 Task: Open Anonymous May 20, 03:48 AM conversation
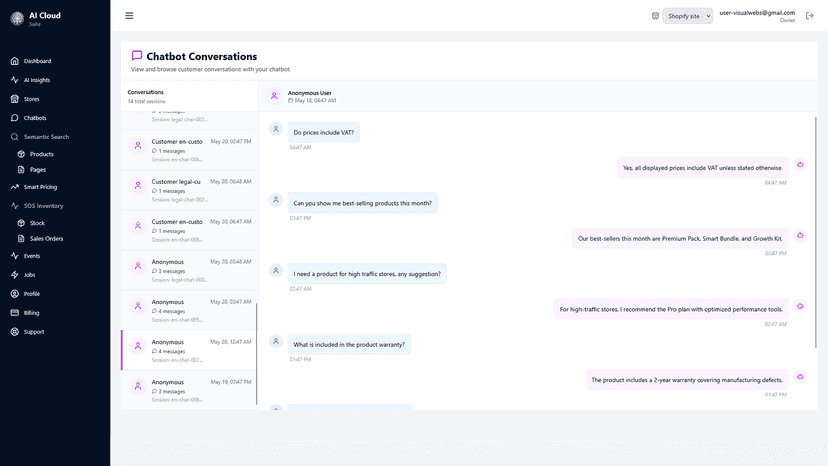click(190, 271)
